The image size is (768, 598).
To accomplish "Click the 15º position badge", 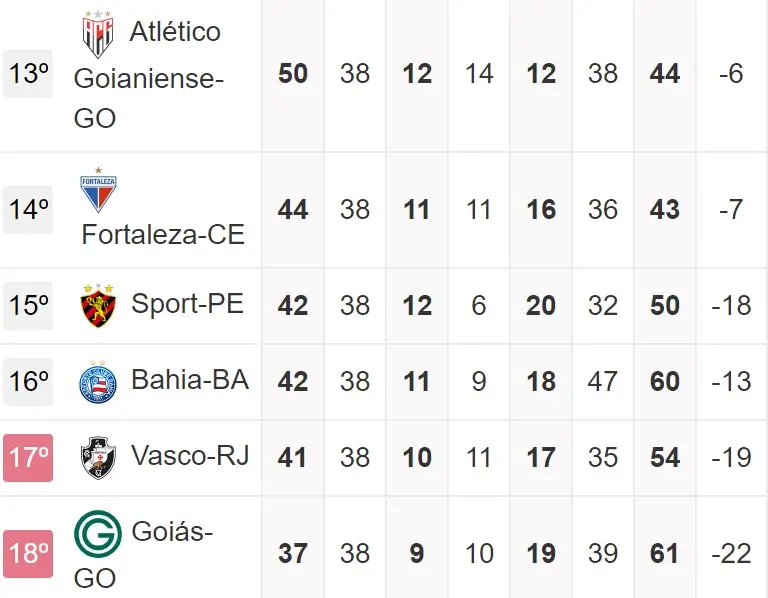I will pos(28,306).
